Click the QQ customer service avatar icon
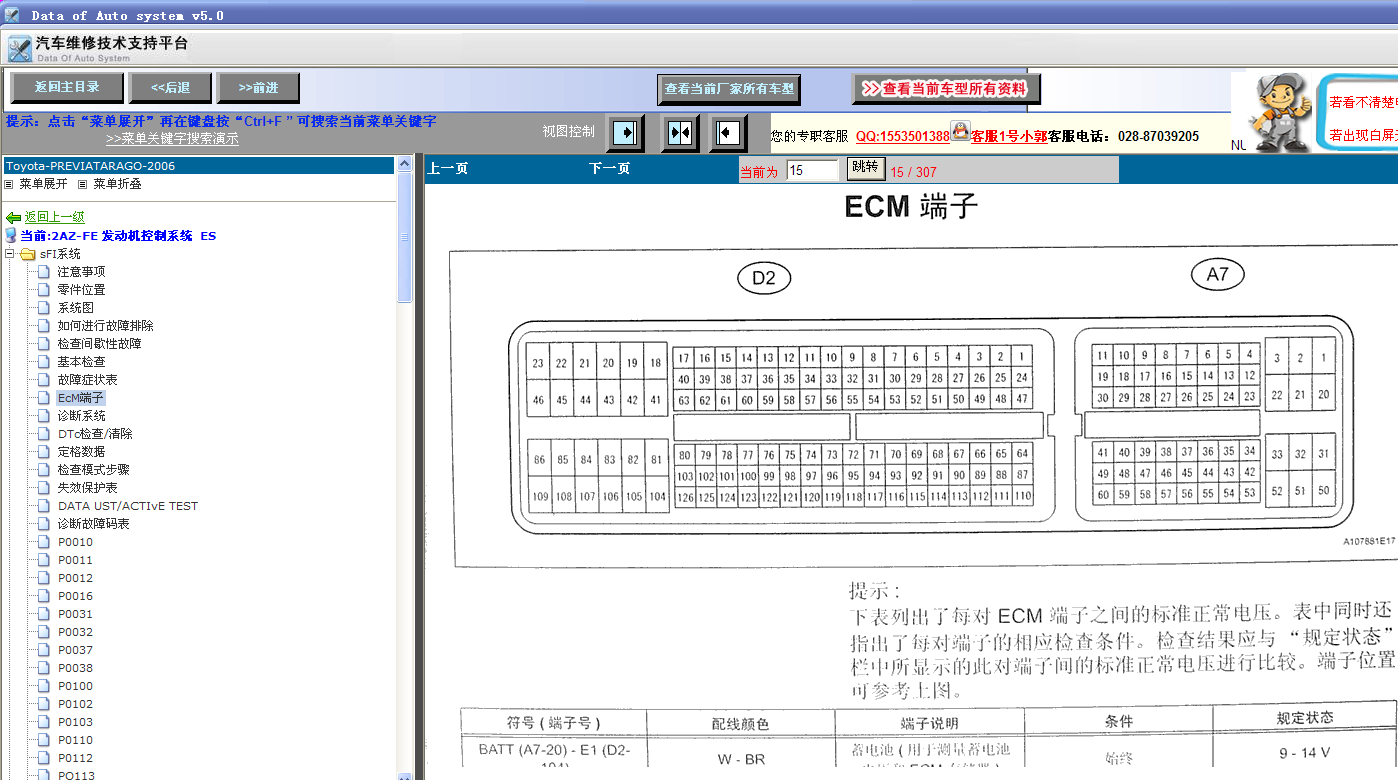The width and height of the screenshot is (1398, 780). coord(960,131)
